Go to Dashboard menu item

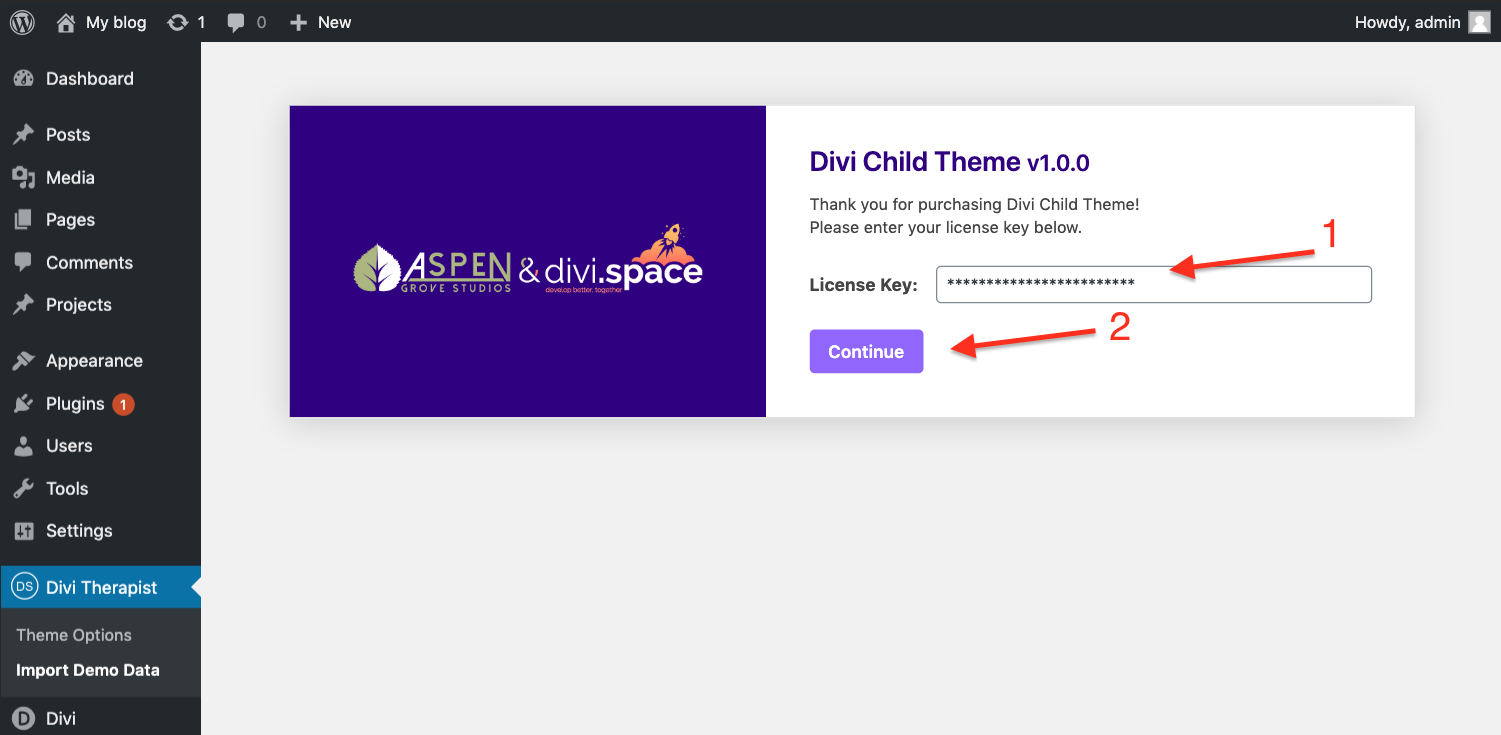pyautogui.click(x=90, y=79)
